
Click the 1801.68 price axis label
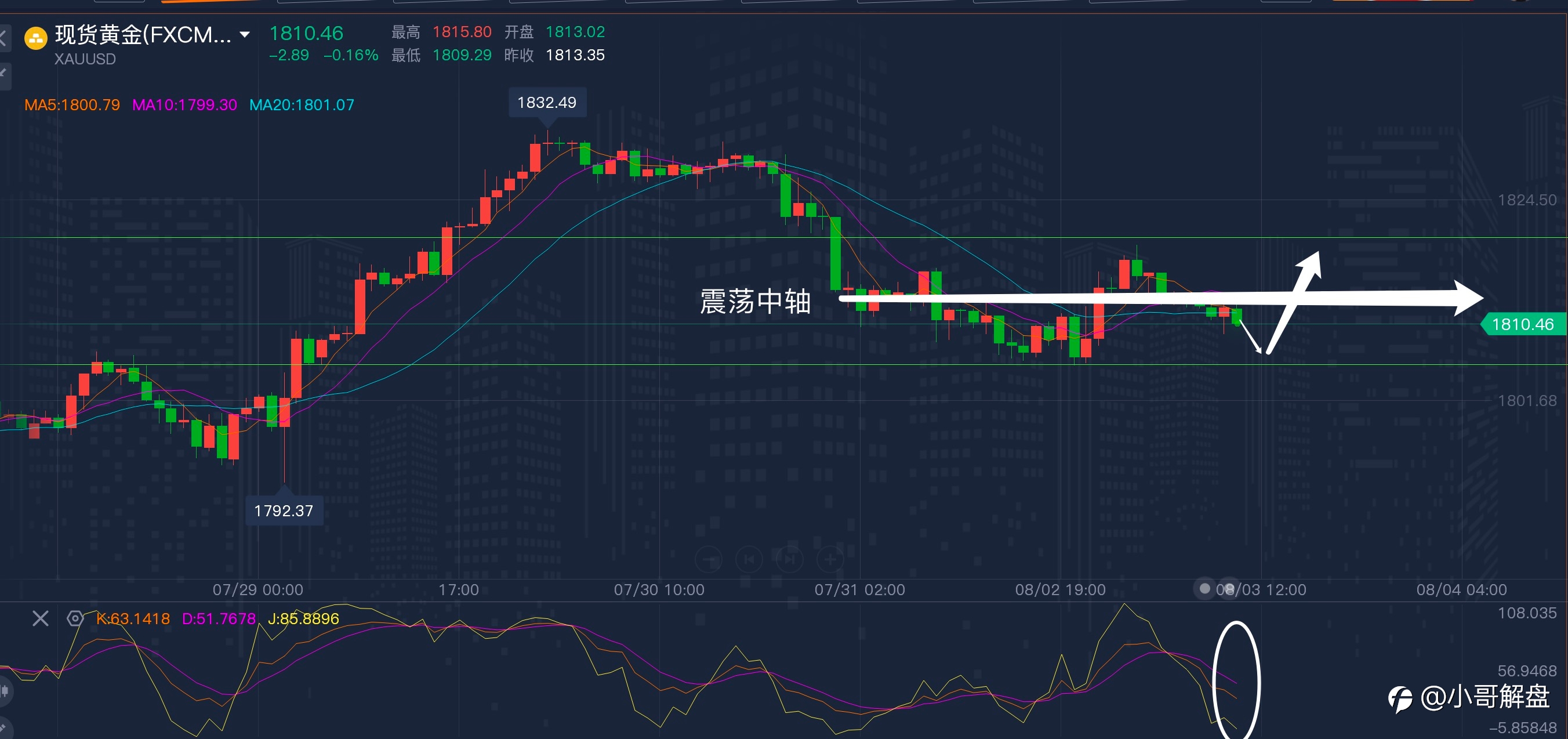coord(1527,401)
